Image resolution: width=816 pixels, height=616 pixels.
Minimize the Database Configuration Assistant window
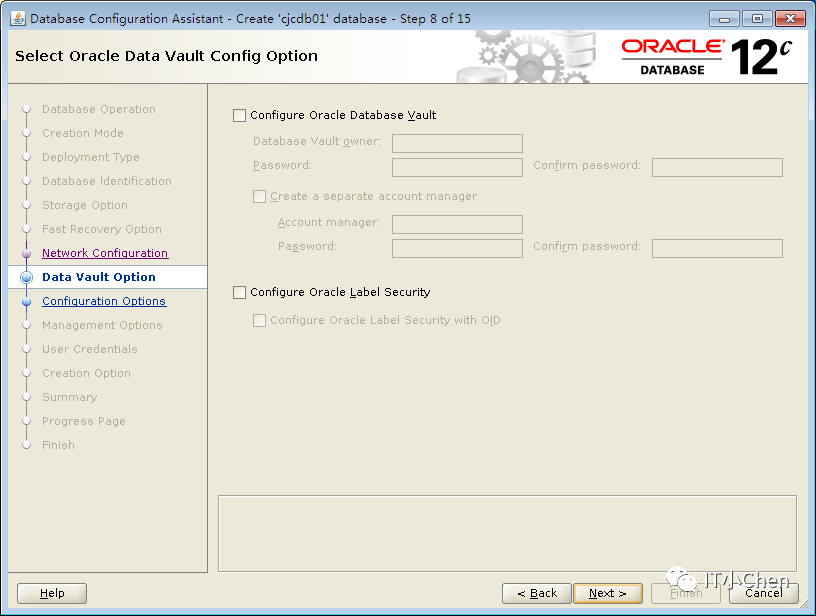(x=724, y=19)
